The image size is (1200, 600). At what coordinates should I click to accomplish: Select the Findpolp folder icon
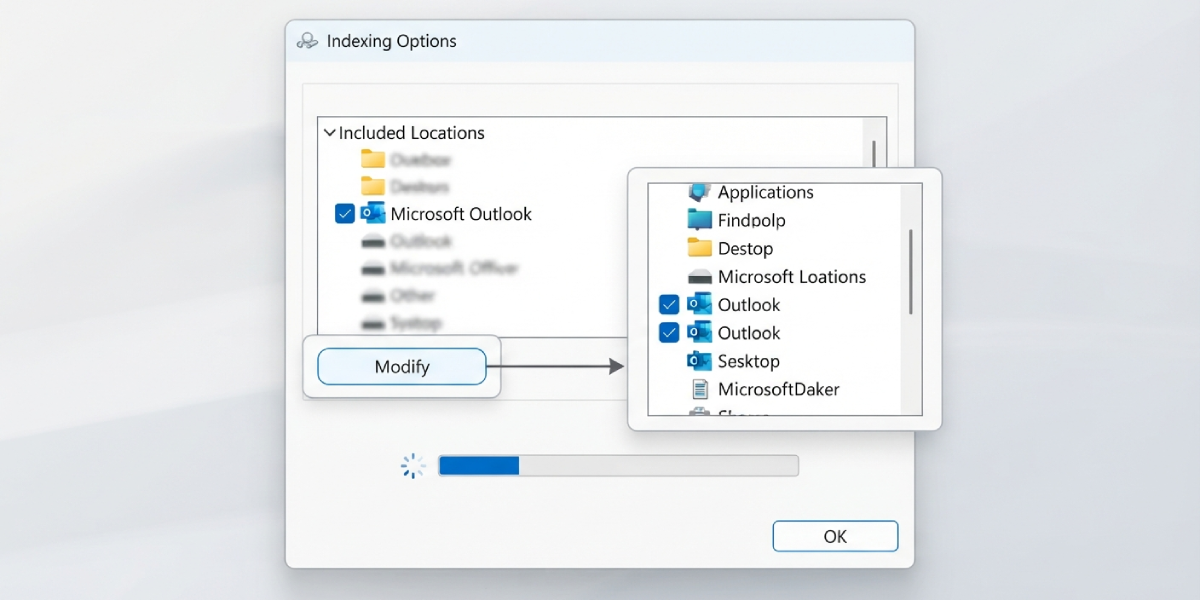(699, 220)
